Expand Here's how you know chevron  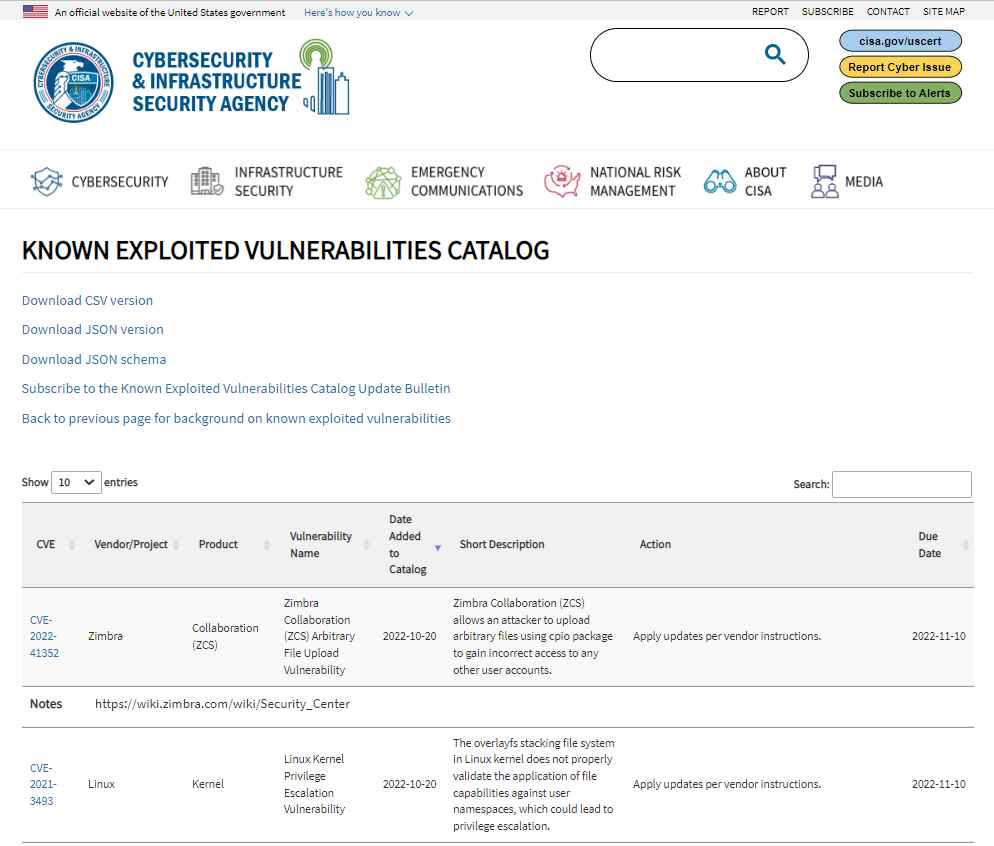(x=409, y=13)
